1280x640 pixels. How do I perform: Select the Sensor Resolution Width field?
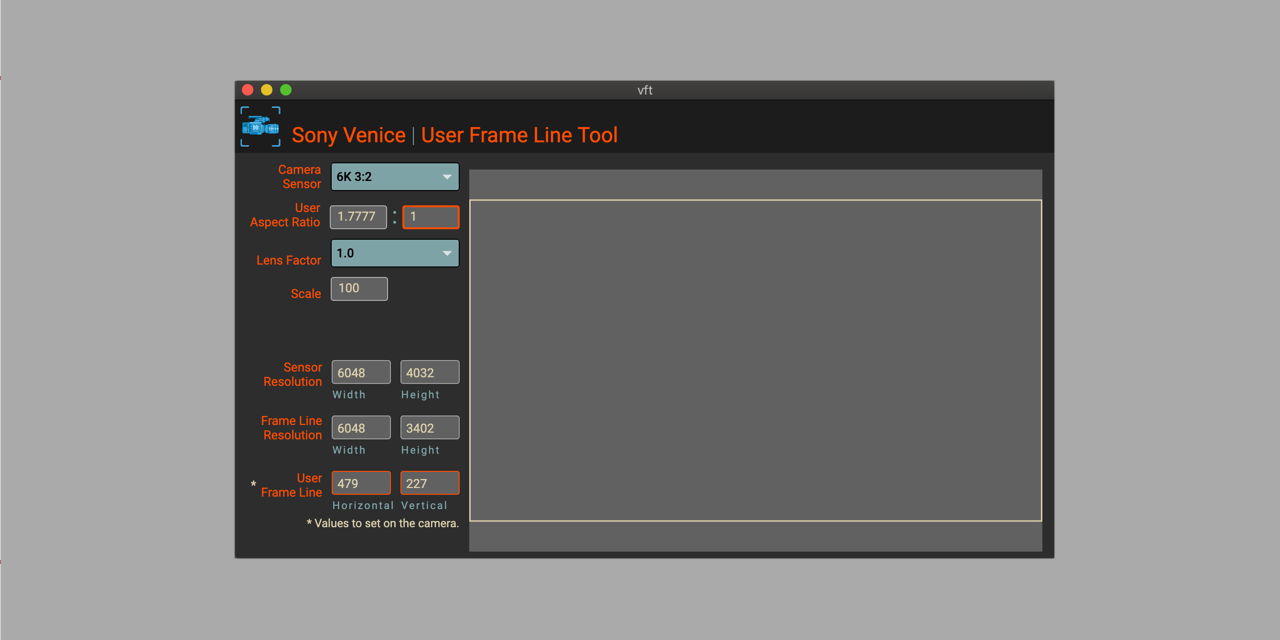click(360, 371)
